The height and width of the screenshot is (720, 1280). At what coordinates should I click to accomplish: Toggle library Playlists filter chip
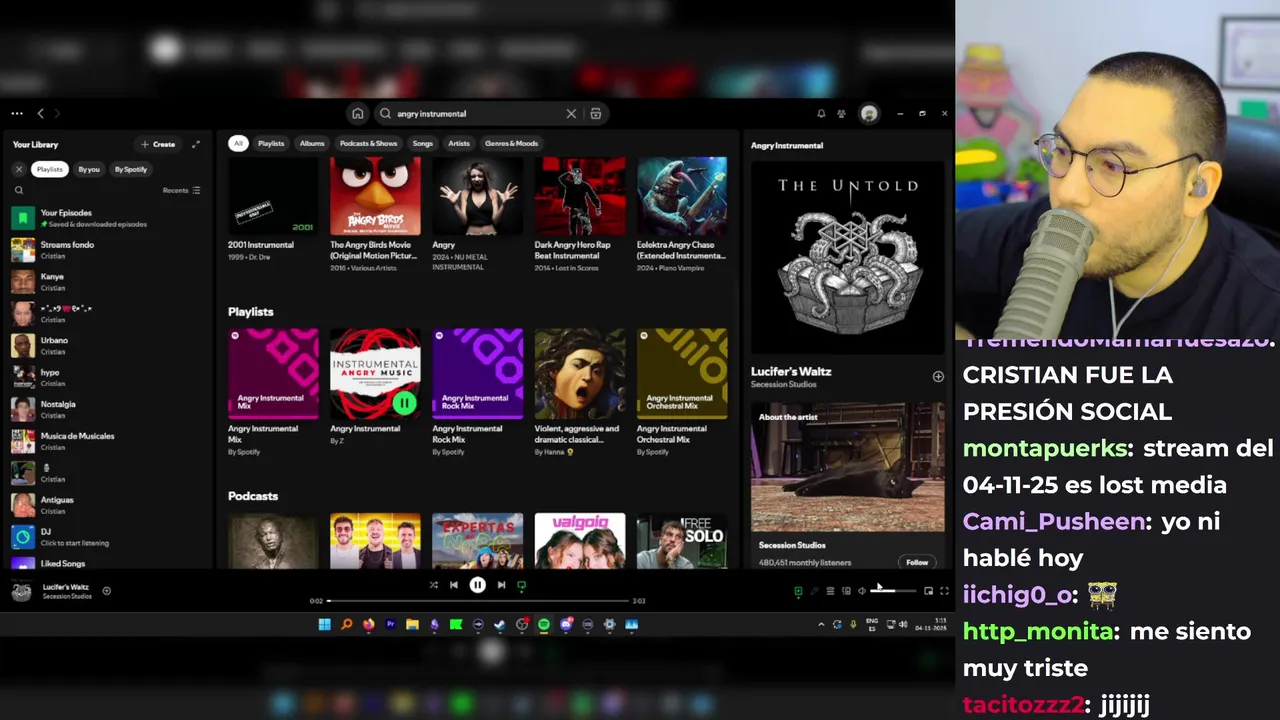(49, 169)
